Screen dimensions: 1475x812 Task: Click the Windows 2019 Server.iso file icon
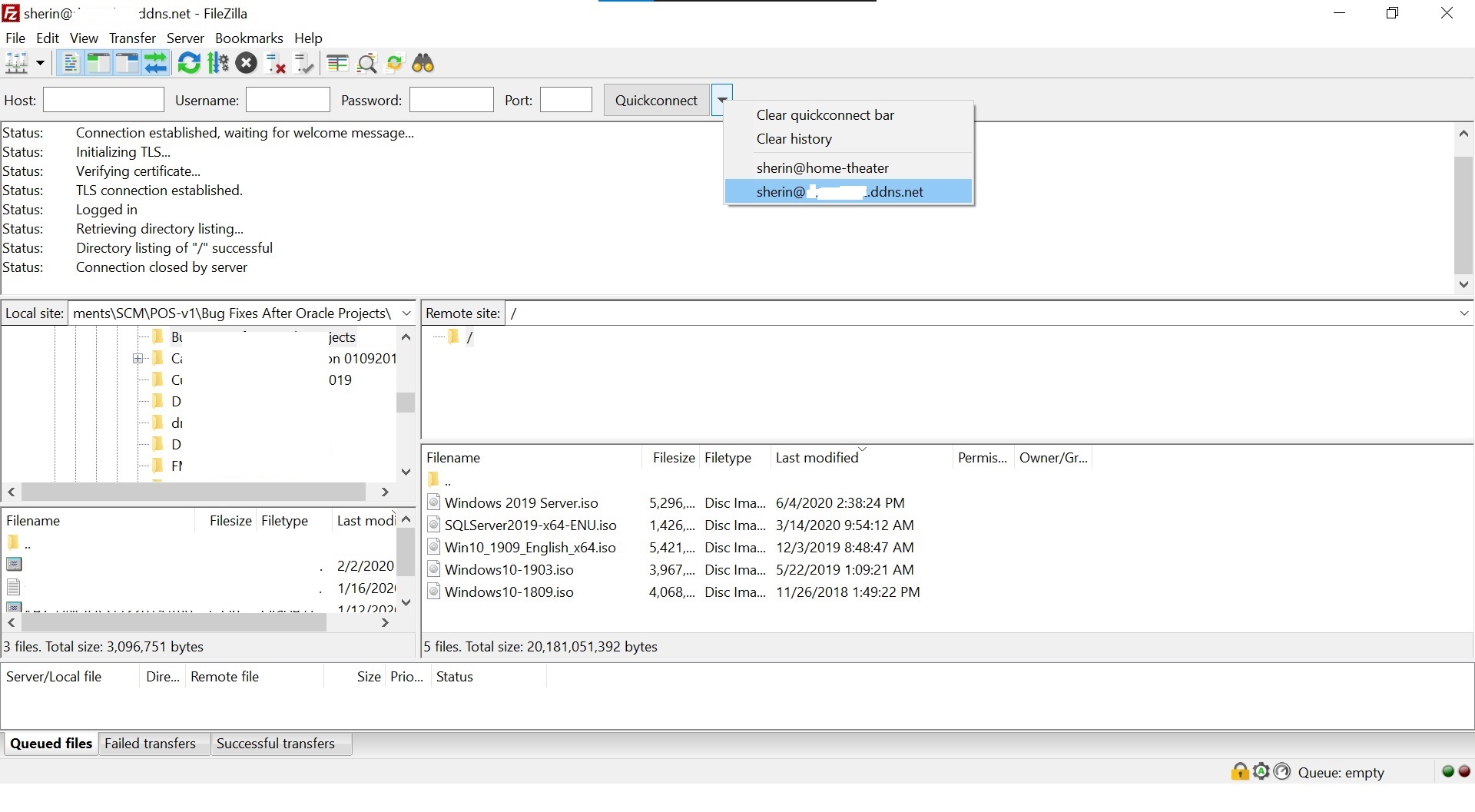tap(433, 502)
